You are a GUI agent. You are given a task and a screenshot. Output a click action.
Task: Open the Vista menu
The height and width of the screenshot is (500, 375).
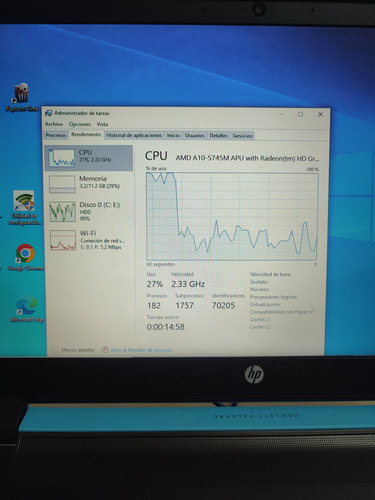point(102,124)
